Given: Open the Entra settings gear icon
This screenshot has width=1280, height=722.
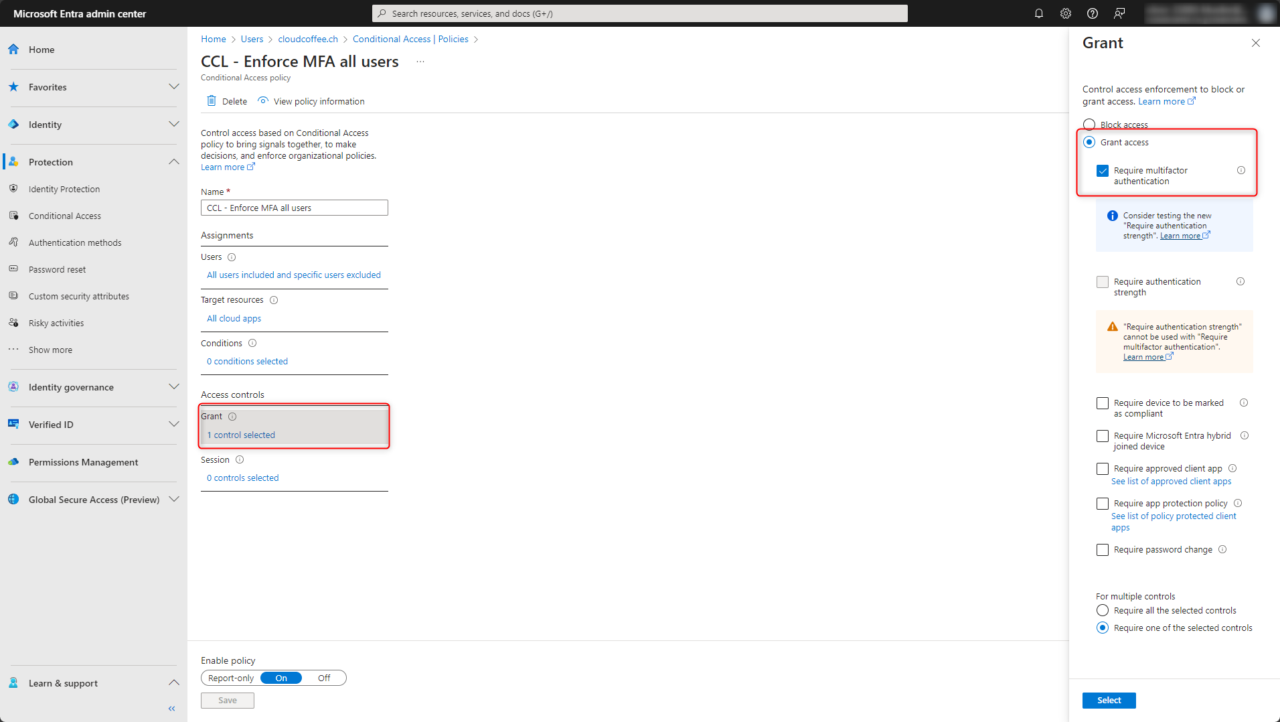Looking at the screenshot, I should [x=1065, y=13].
